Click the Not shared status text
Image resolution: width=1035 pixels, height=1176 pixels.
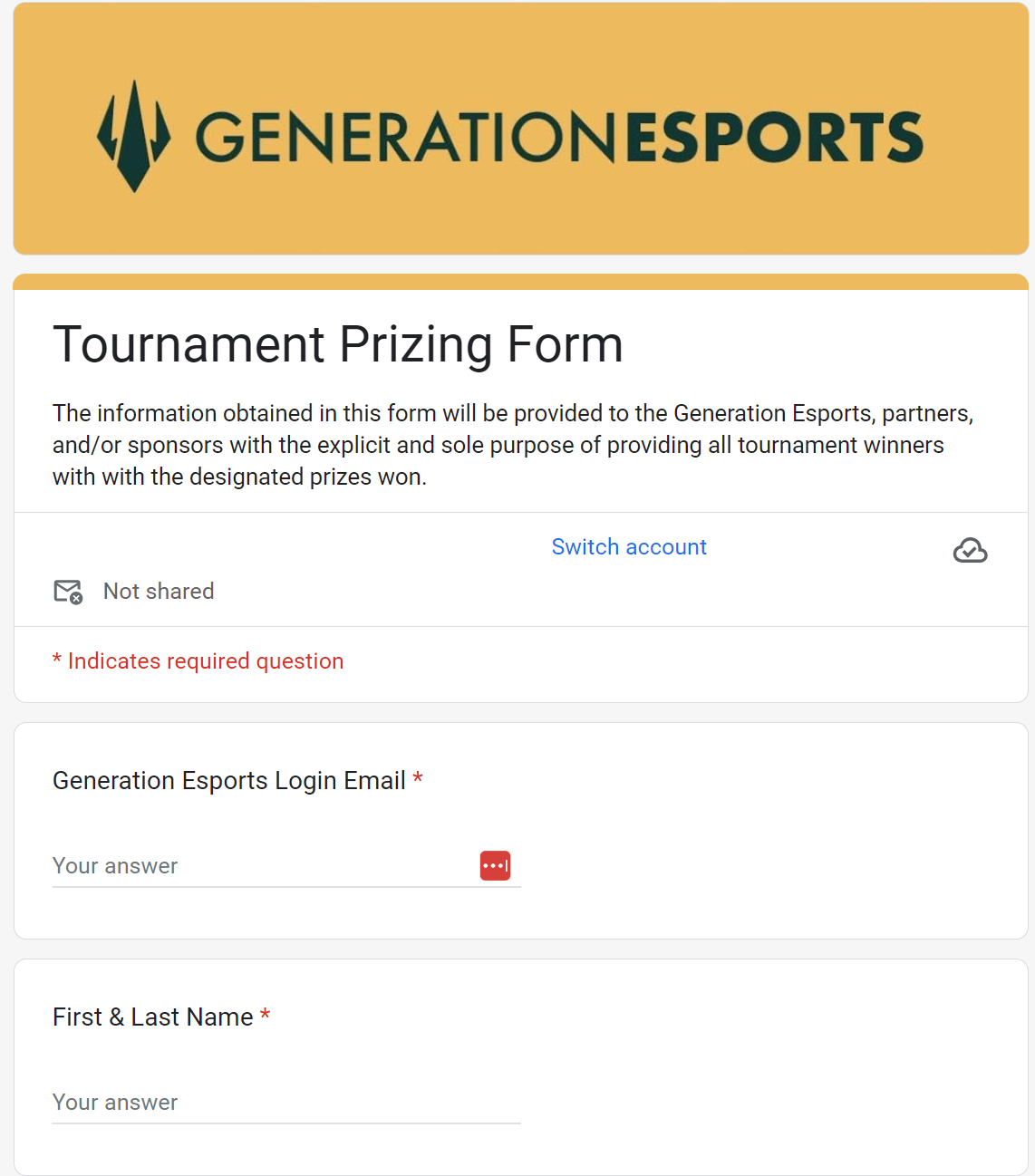(159, 592)
